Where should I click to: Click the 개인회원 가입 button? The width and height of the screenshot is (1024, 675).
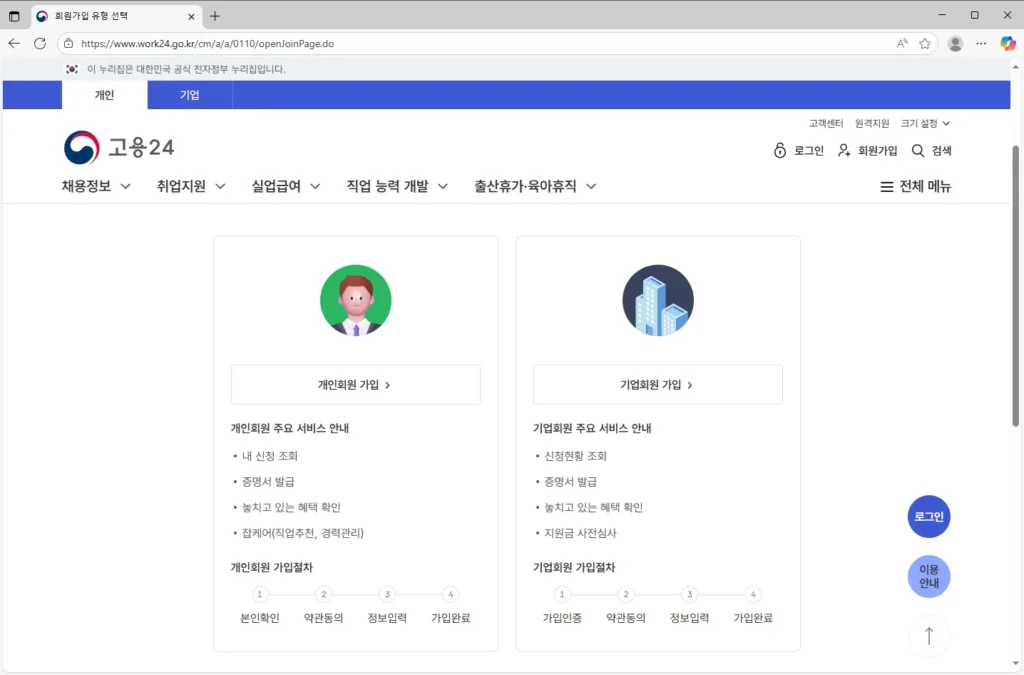[x=356, y=384]
